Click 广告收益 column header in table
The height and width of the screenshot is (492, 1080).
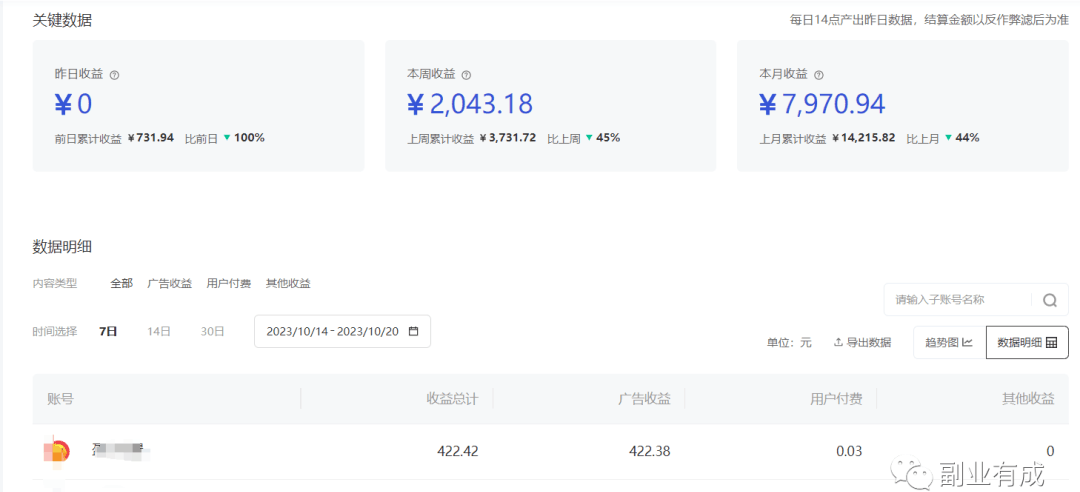click(644, 398)
